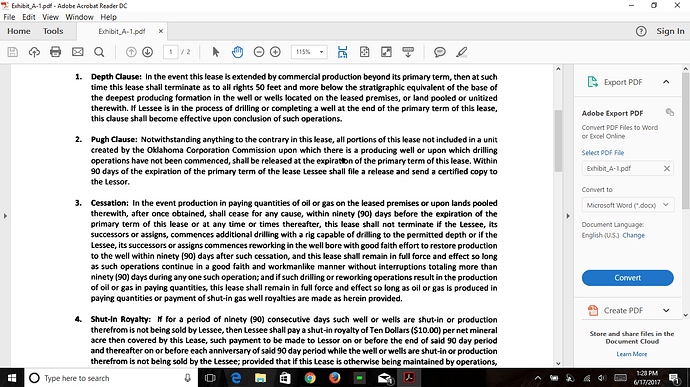Toggle fit-width scrolling mode icon
This screenshot has height=387, width=690.
[x=342, y=52]
